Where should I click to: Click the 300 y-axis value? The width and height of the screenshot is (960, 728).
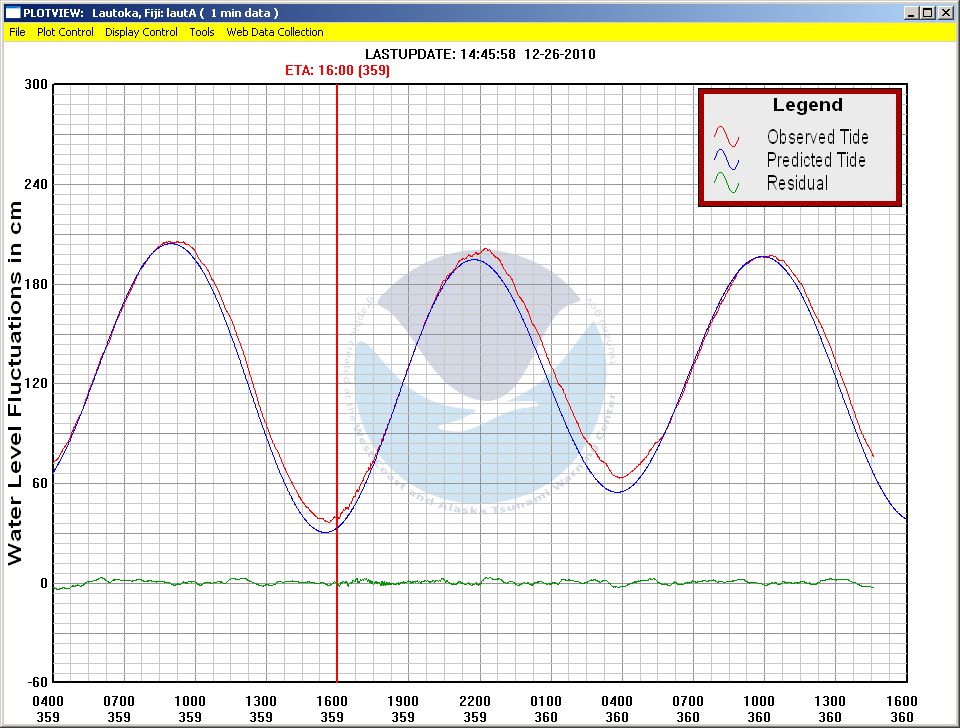tap(36, 84)
